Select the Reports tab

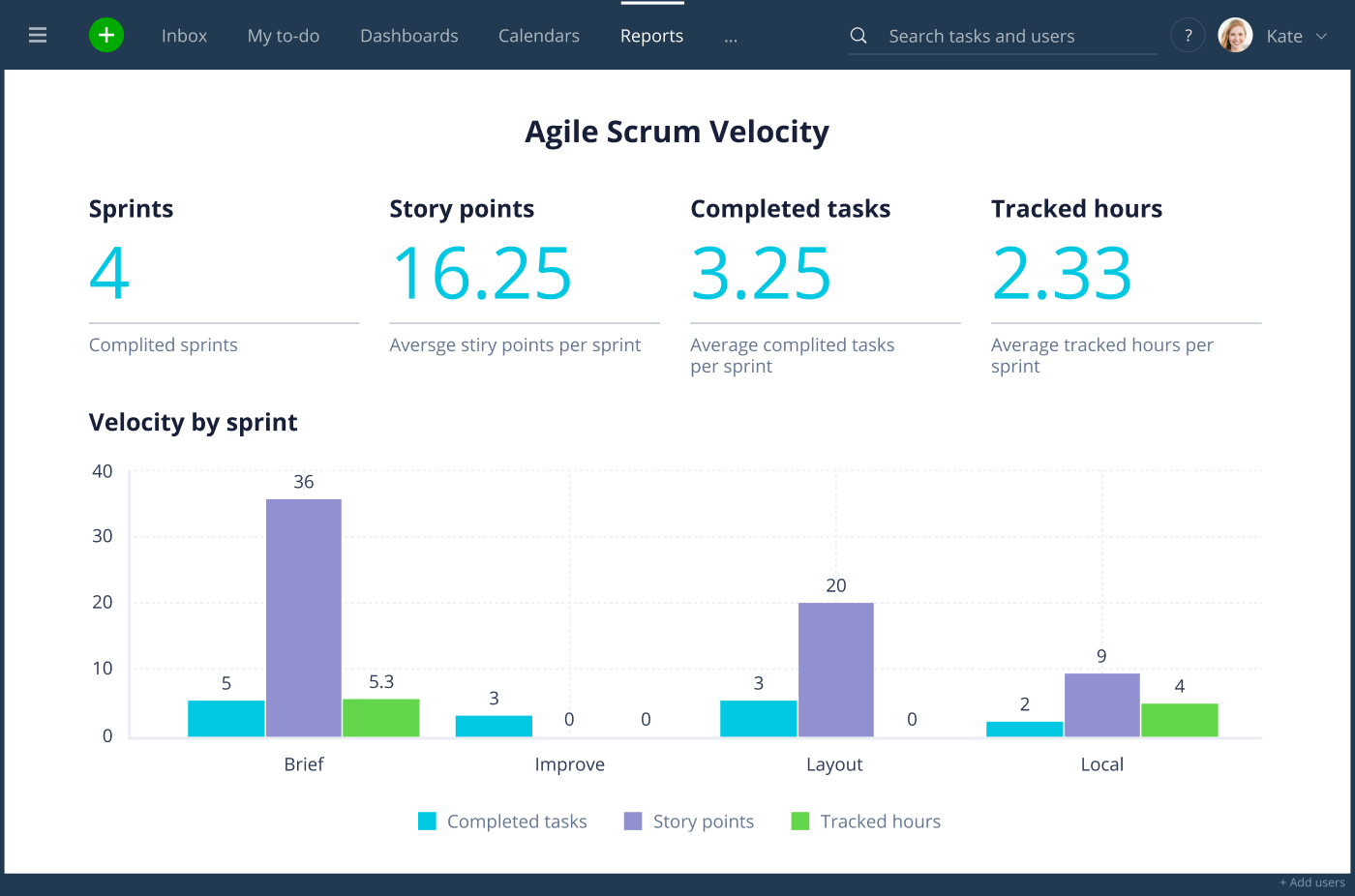point(652,36)
